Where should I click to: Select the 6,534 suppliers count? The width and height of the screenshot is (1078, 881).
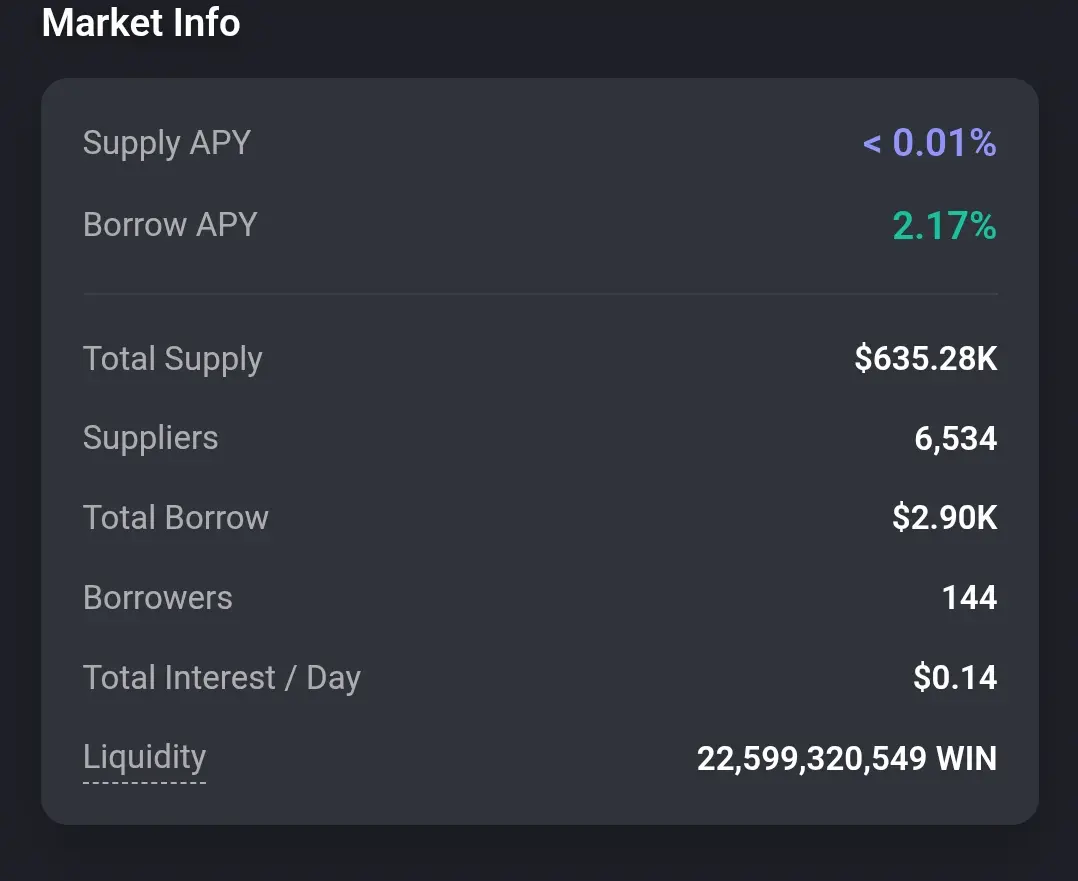(x=955, y=438)
